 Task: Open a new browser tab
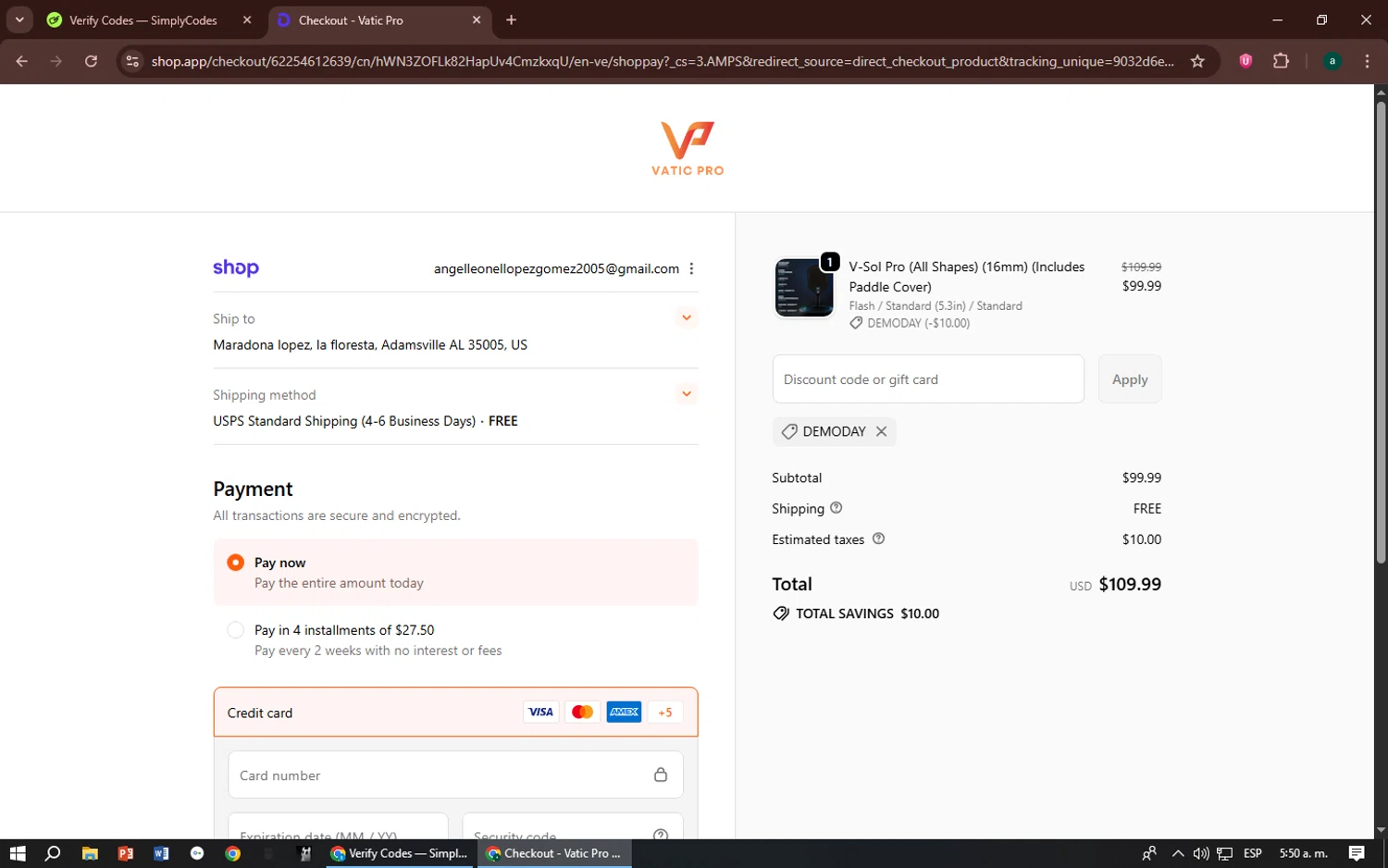click(511, 19)
